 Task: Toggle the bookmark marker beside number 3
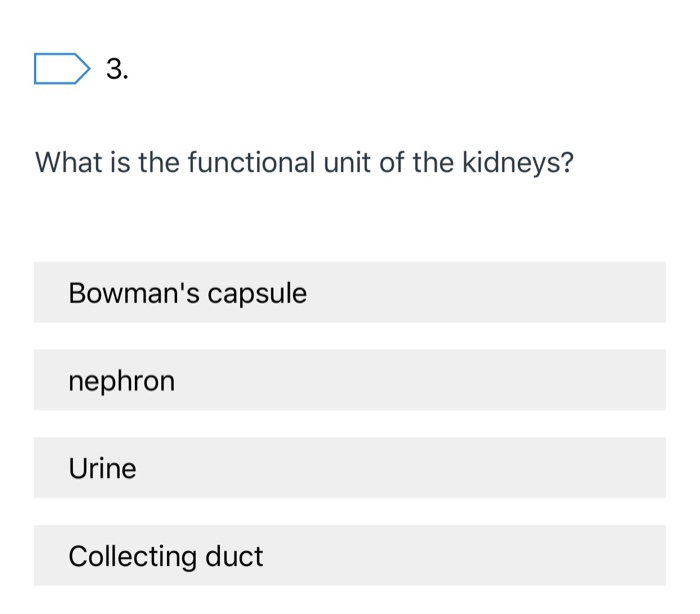[x=61, y=70]
